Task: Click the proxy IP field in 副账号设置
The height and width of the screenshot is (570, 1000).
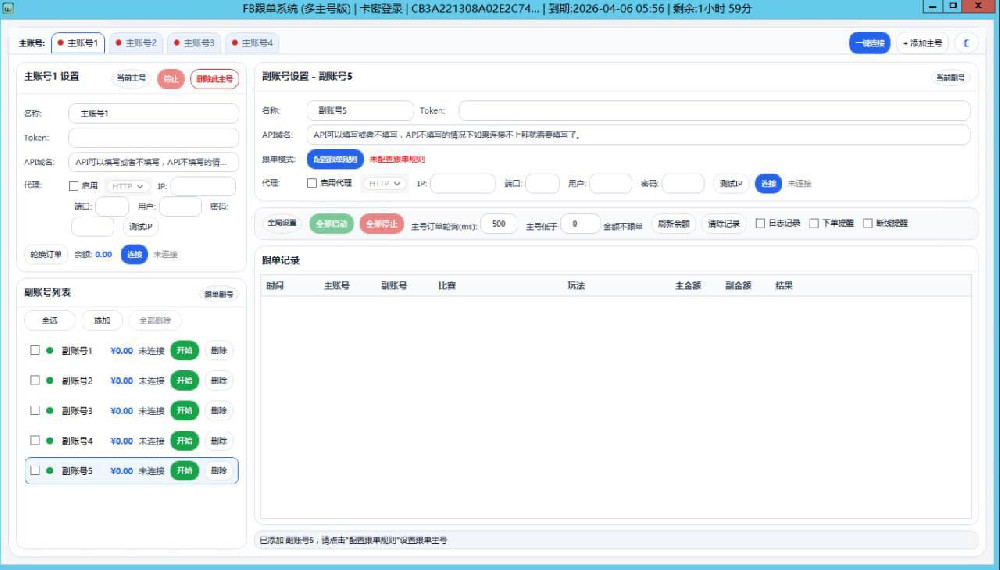Action: point(463,183)
